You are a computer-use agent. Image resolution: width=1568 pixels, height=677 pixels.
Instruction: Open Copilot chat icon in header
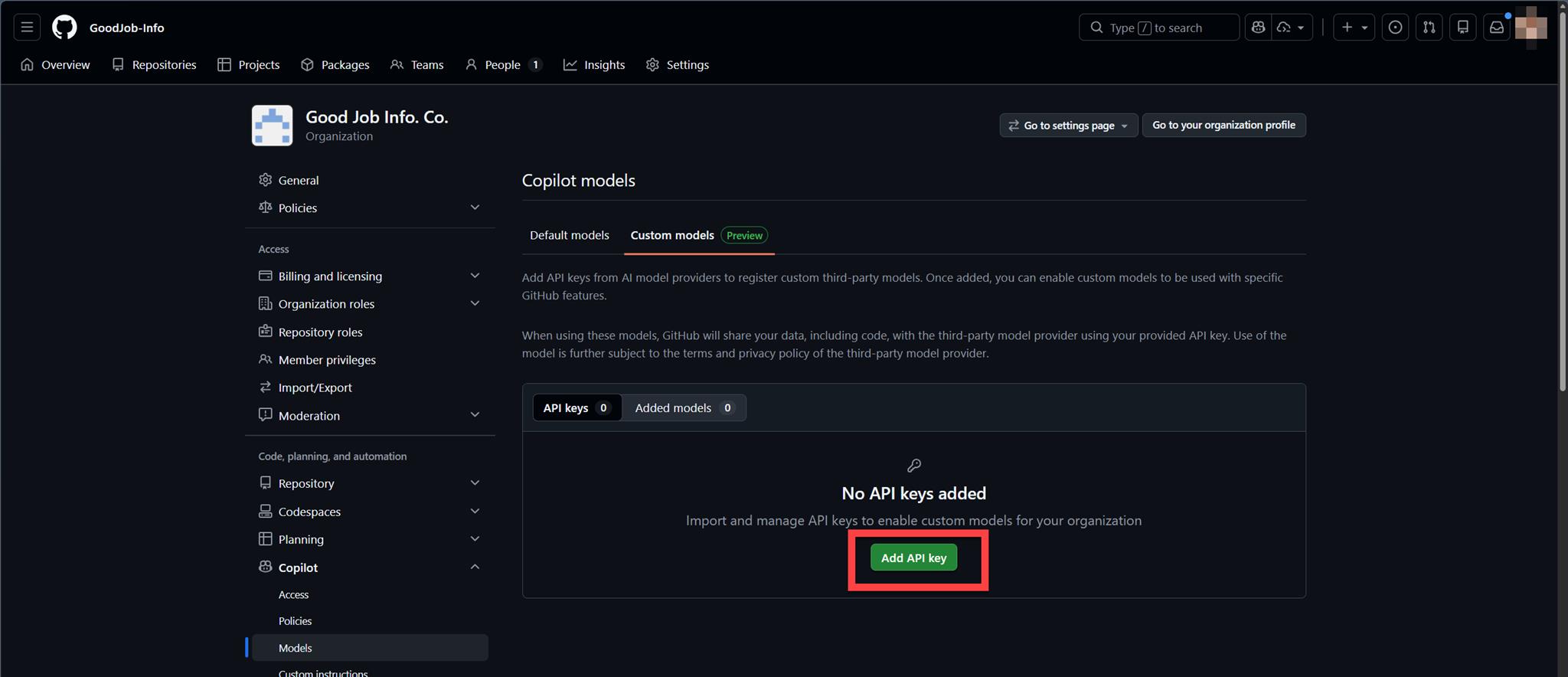1258,28
